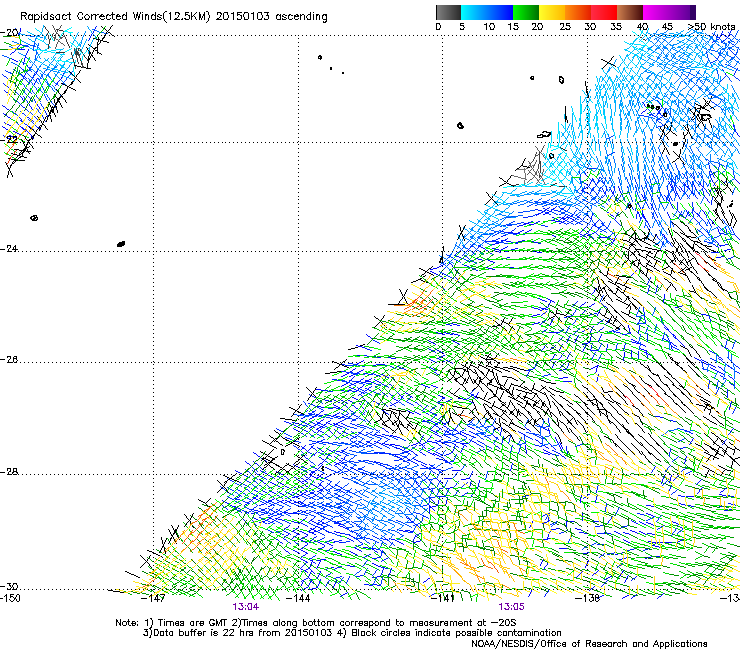740x650 pixels.
Task: Click the -144 longitude label
Action: click(x=298, y=599)
